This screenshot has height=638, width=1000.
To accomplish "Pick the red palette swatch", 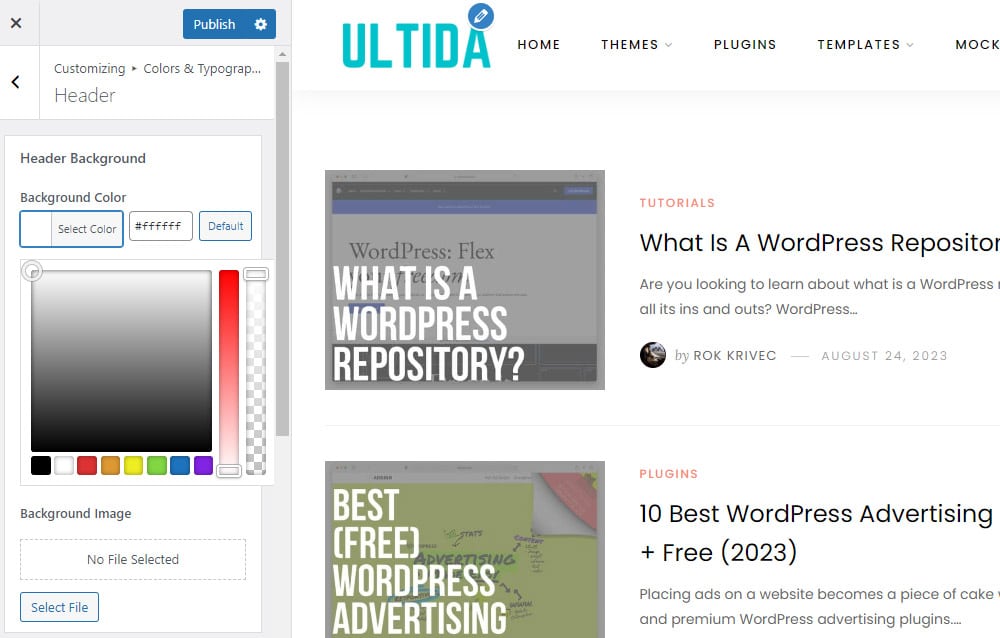I will coord(87,465).
